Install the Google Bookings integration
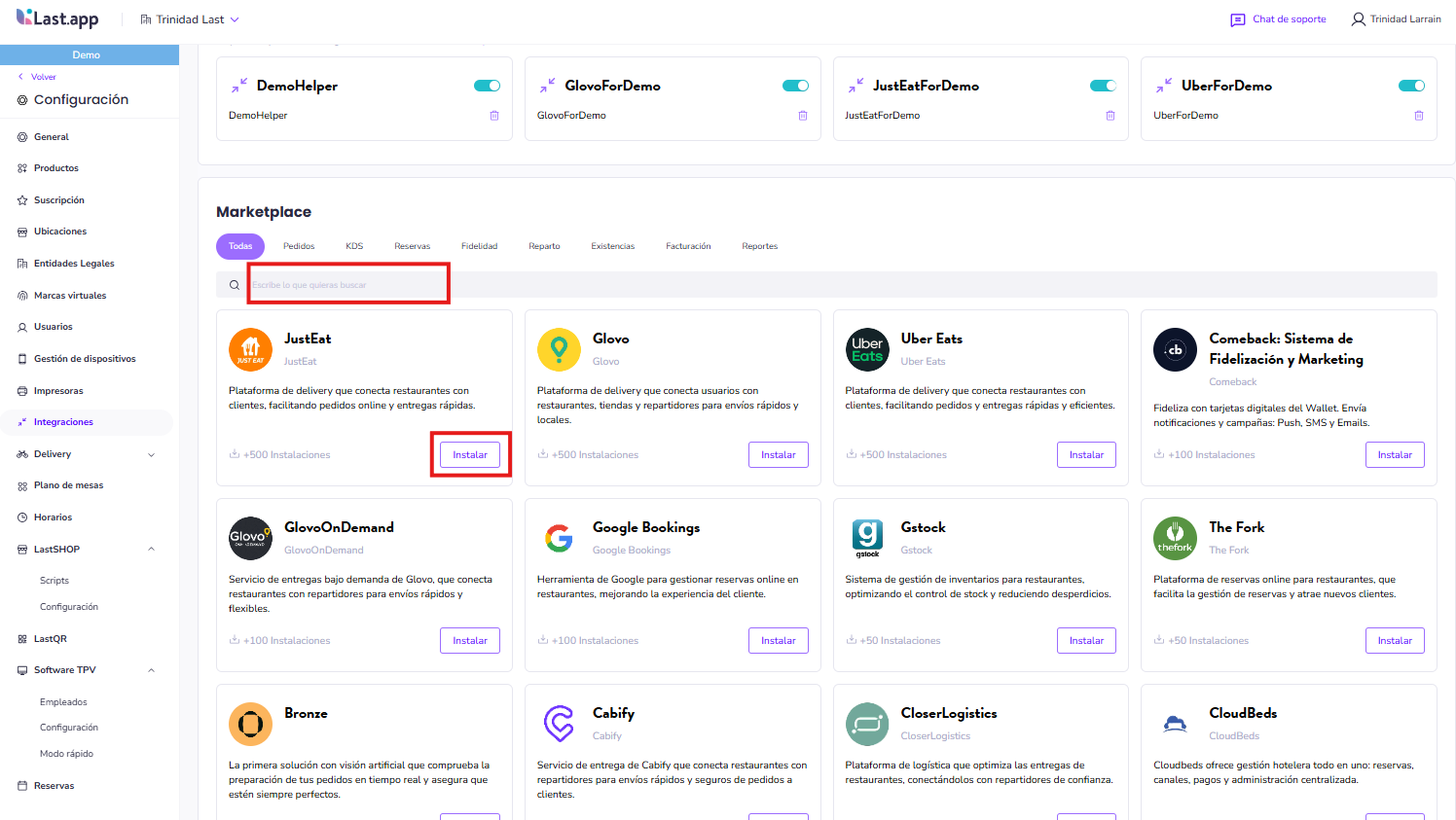1456x820 pixels. pos(779,640)
